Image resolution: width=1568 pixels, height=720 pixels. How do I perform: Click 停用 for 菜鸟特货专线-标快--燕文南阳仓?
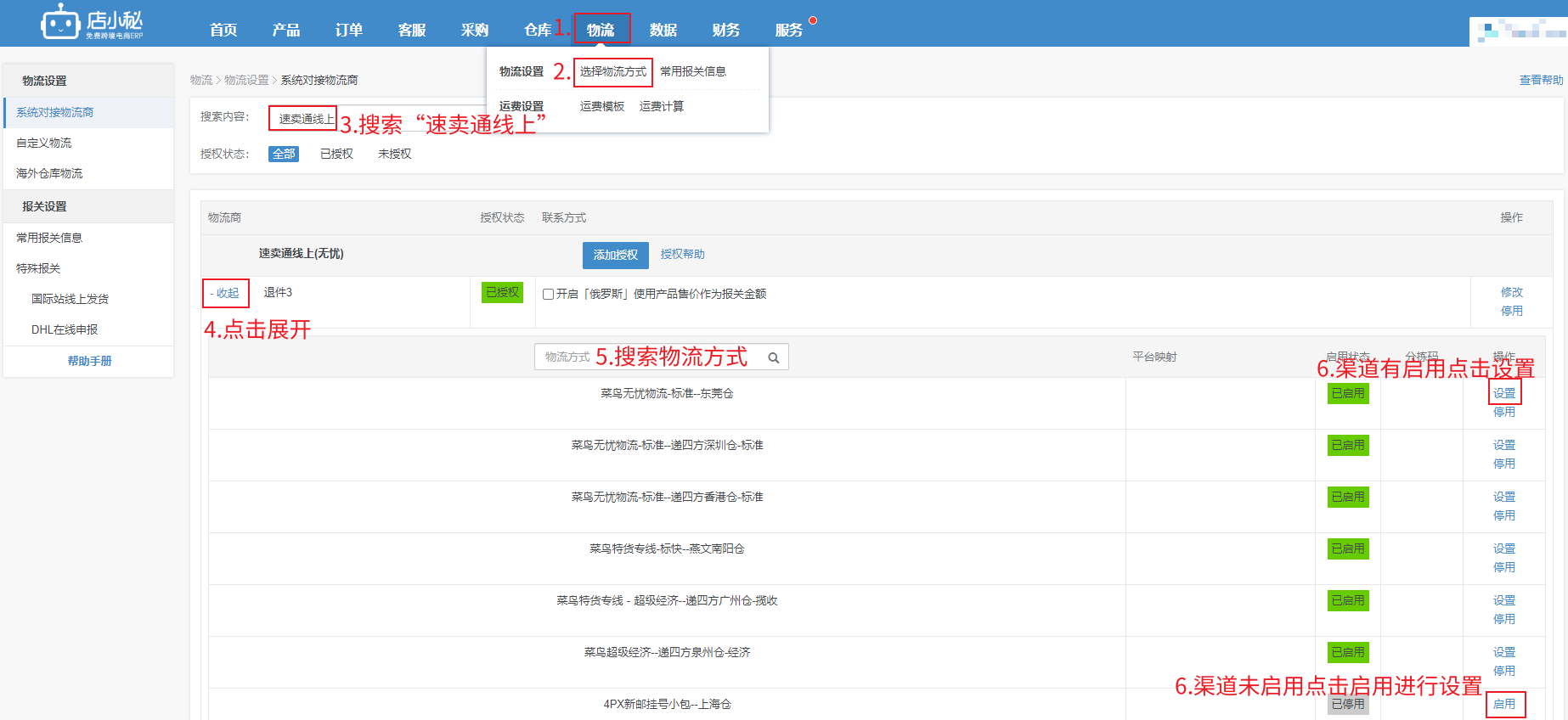click(x=1504, y=567)
